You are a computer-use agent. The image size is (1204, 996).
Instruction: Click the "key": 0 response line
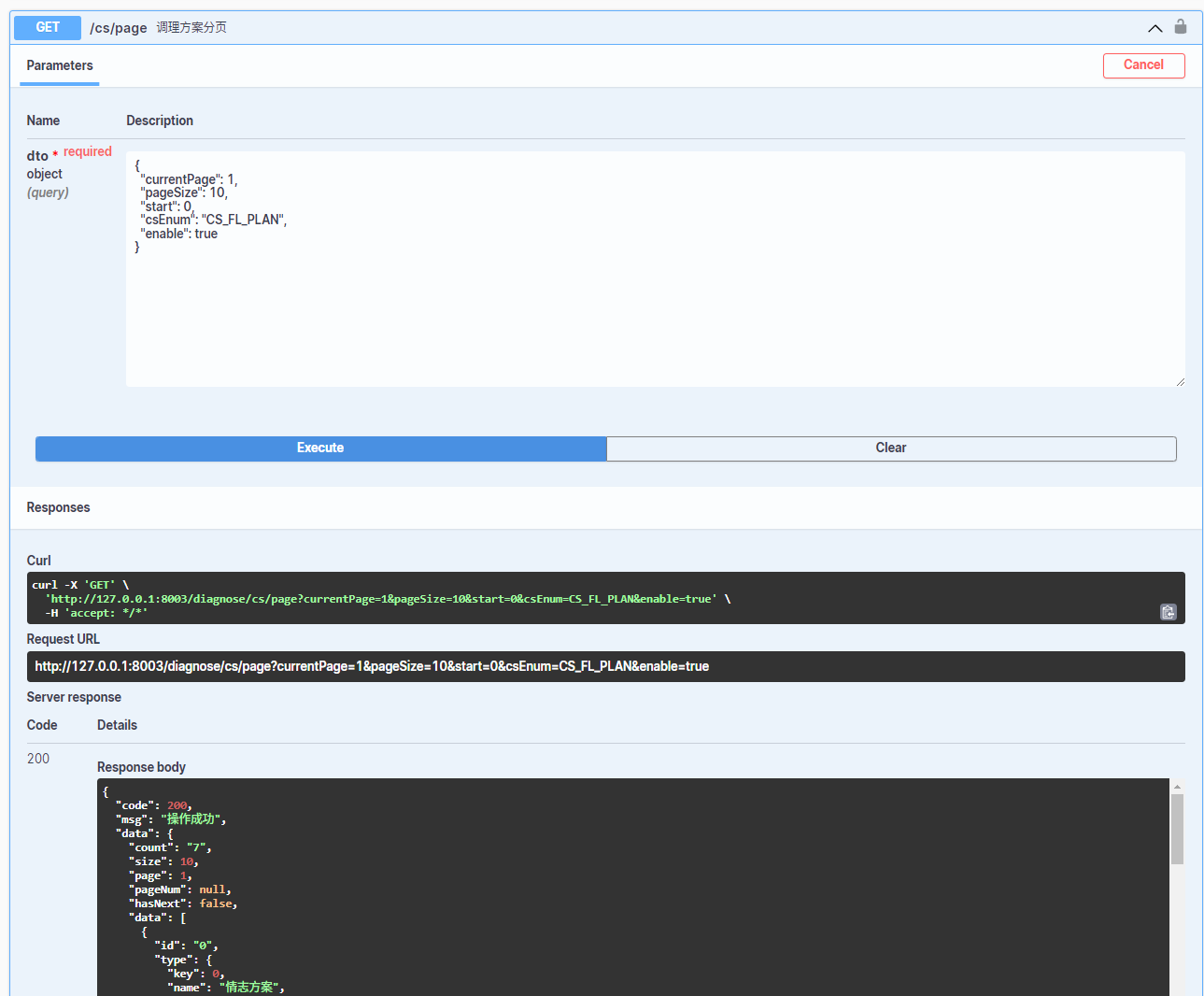(196, 974)
